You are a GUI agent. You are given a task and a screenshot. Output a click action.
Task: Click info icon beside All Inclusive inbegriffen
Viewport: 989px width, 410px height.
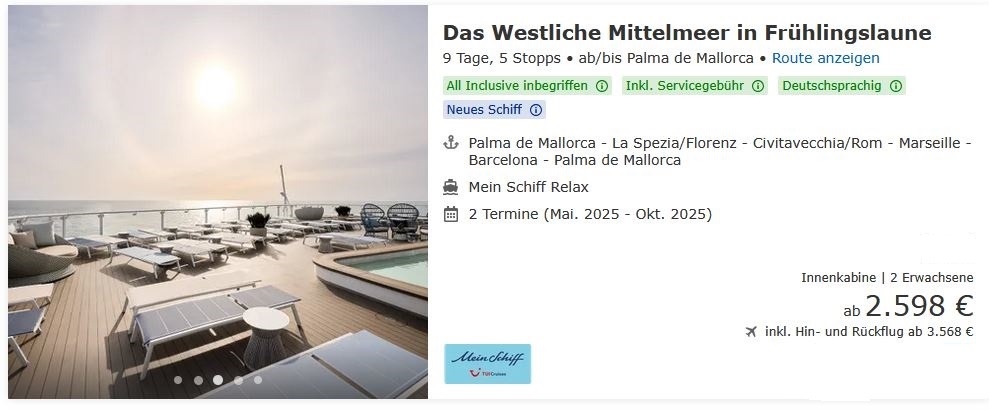[602, 86]
